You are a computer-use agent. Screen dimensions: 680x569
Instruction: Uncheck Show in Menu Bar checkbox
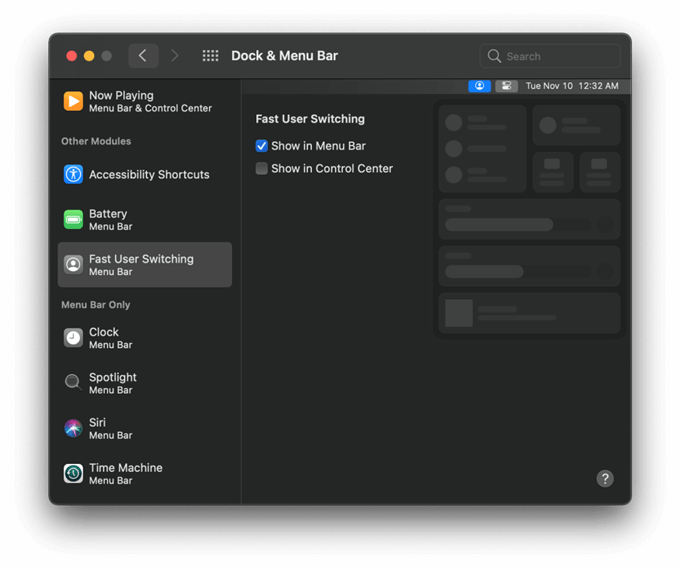262,146
